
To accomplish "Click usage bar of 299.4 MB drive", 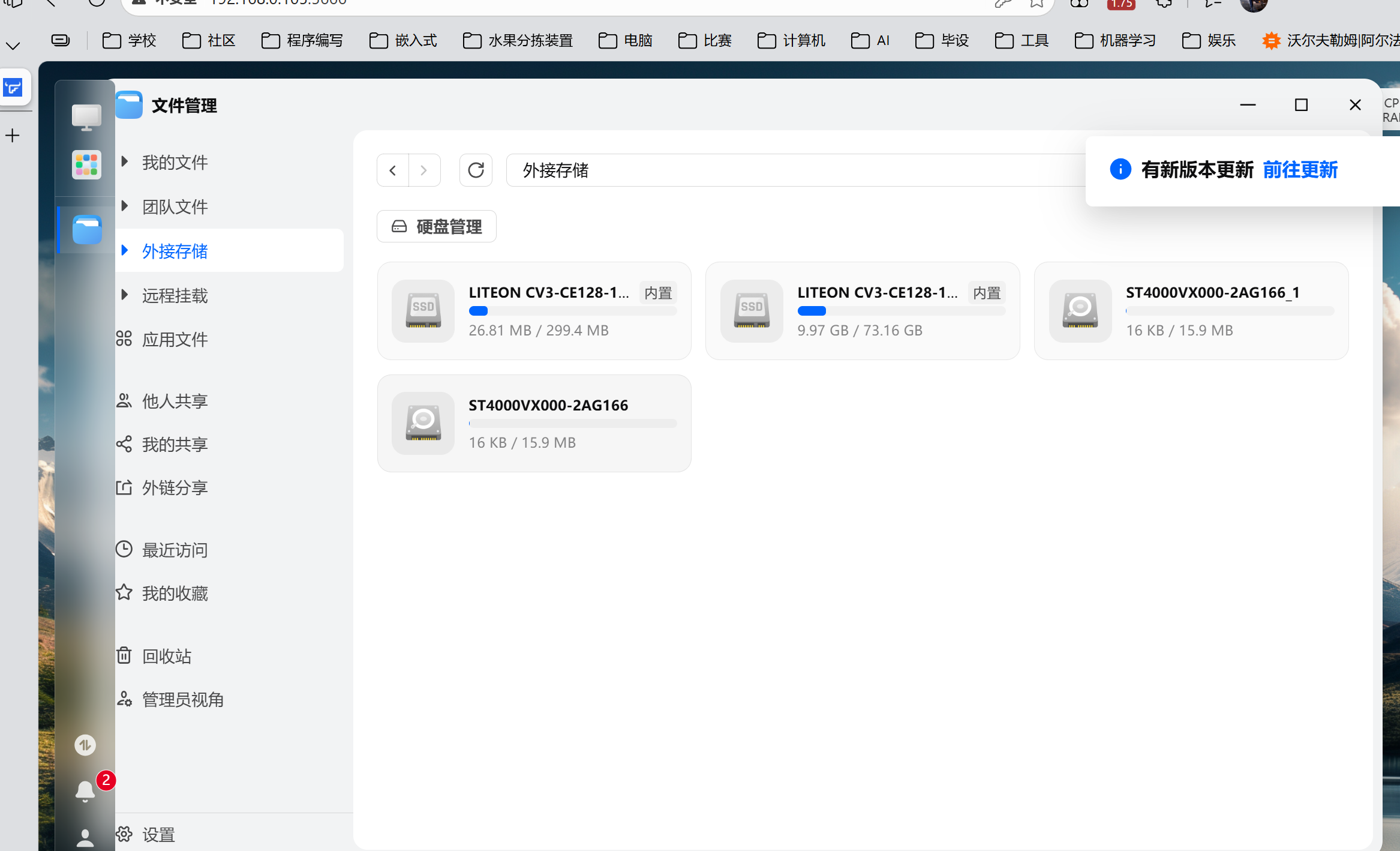I will [x=572, y=311].
